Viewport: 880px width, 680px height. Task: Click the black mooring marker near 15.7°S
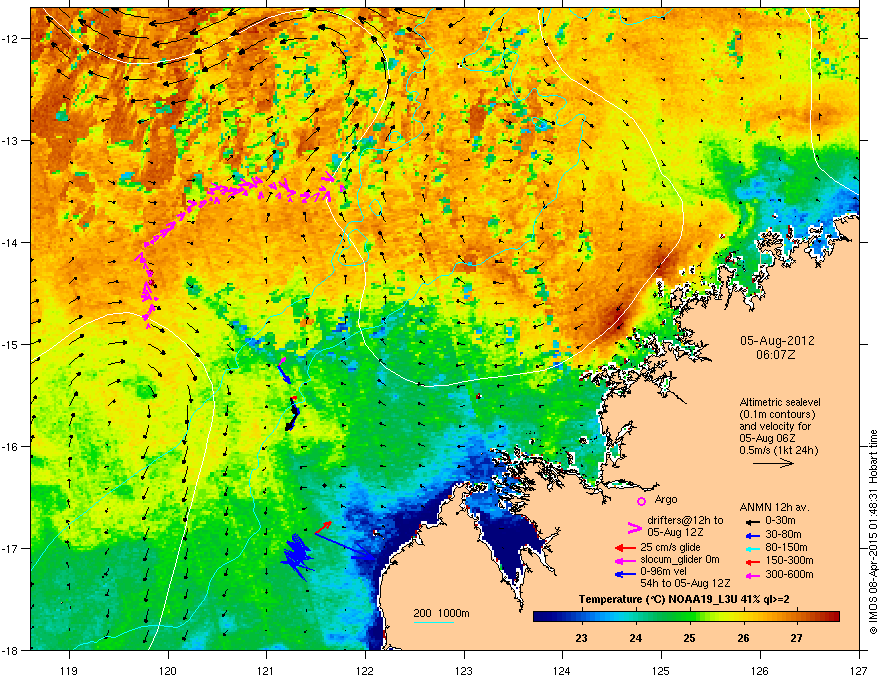pyautogui.click(x=292, y=414)
